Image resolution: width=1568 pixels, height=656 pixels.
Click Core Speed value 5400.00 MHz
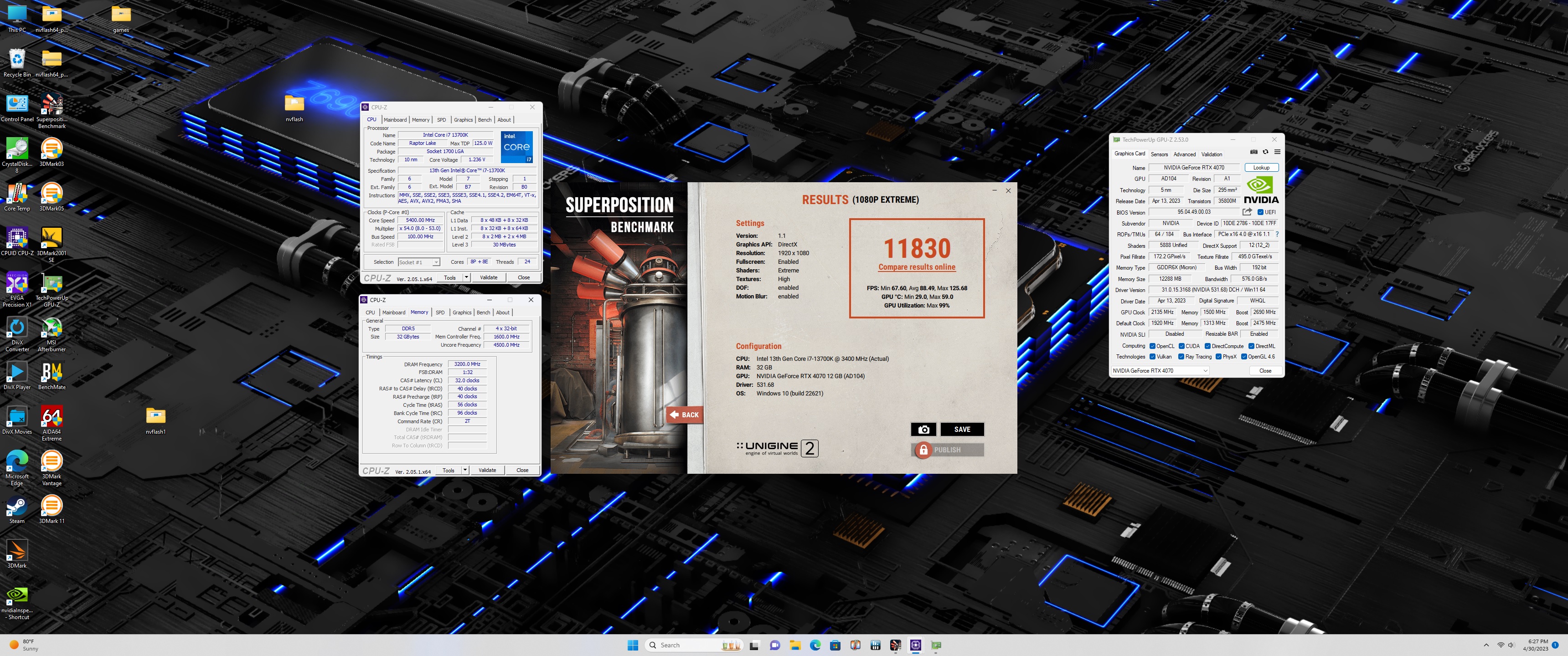pyautogui.click(x=420, y=220)
